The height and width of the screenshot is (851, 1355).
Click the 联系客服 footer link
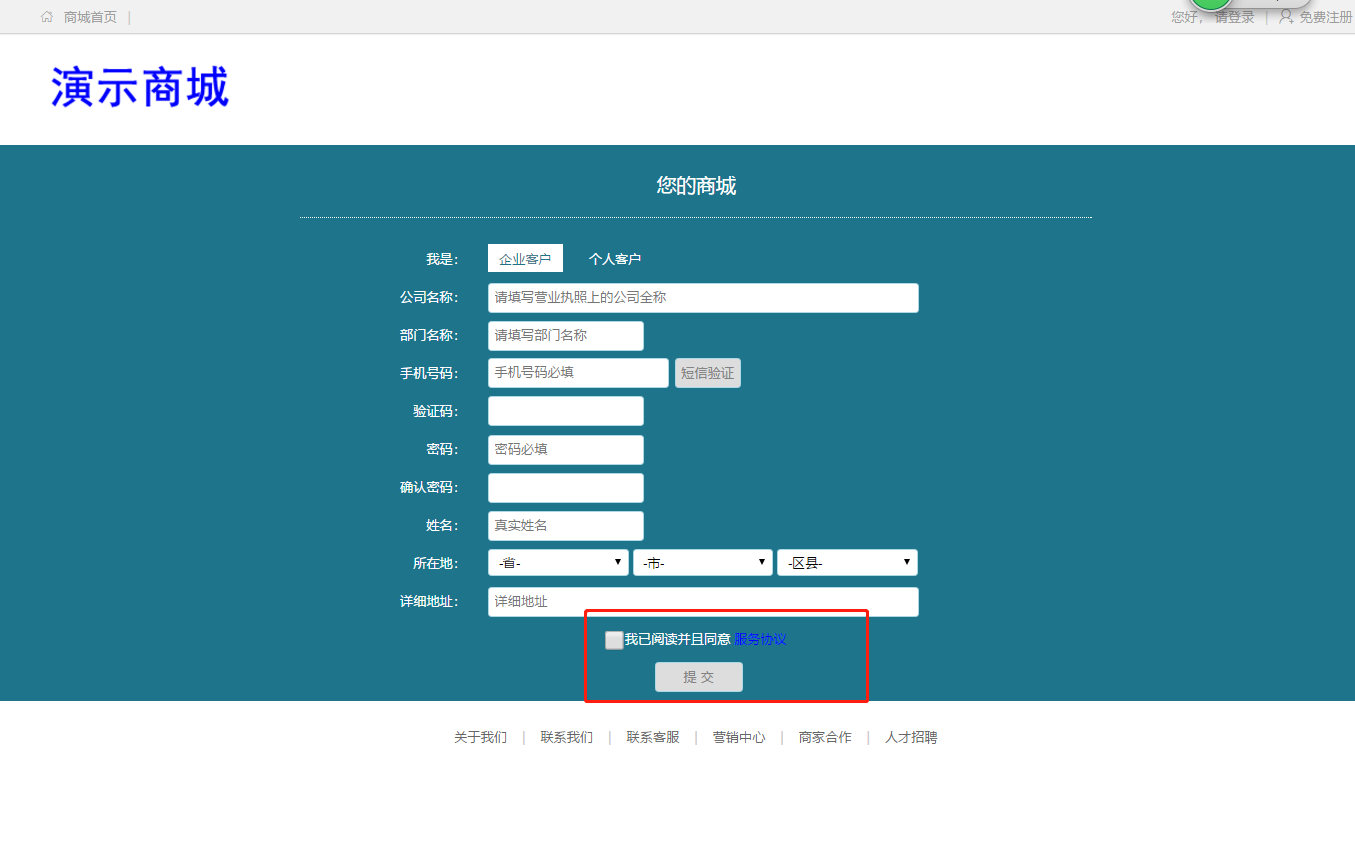653,737
